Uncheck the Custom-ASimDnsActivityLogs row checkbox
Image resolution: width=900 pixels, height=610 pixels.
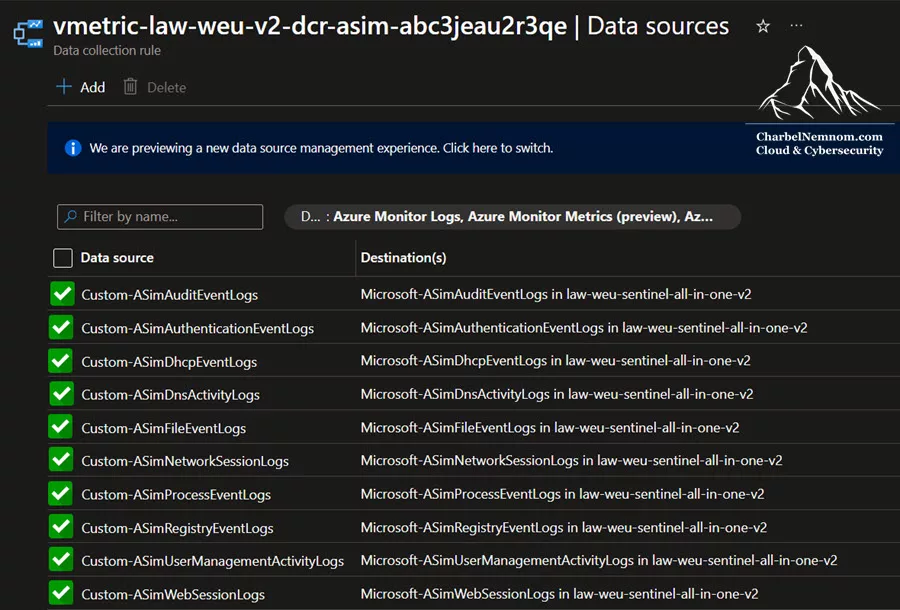(x=61, y=394)
